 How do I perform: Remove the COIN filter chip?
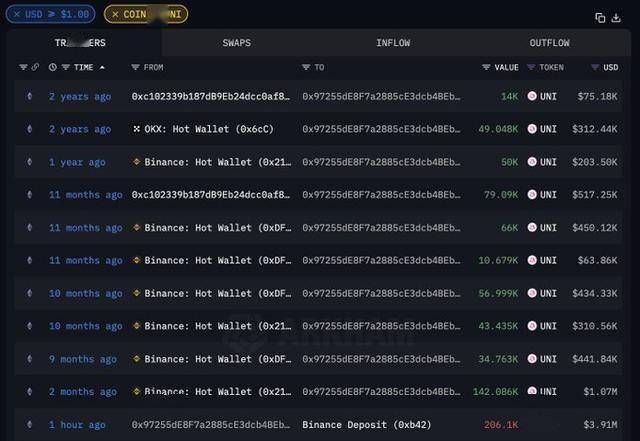115,14
